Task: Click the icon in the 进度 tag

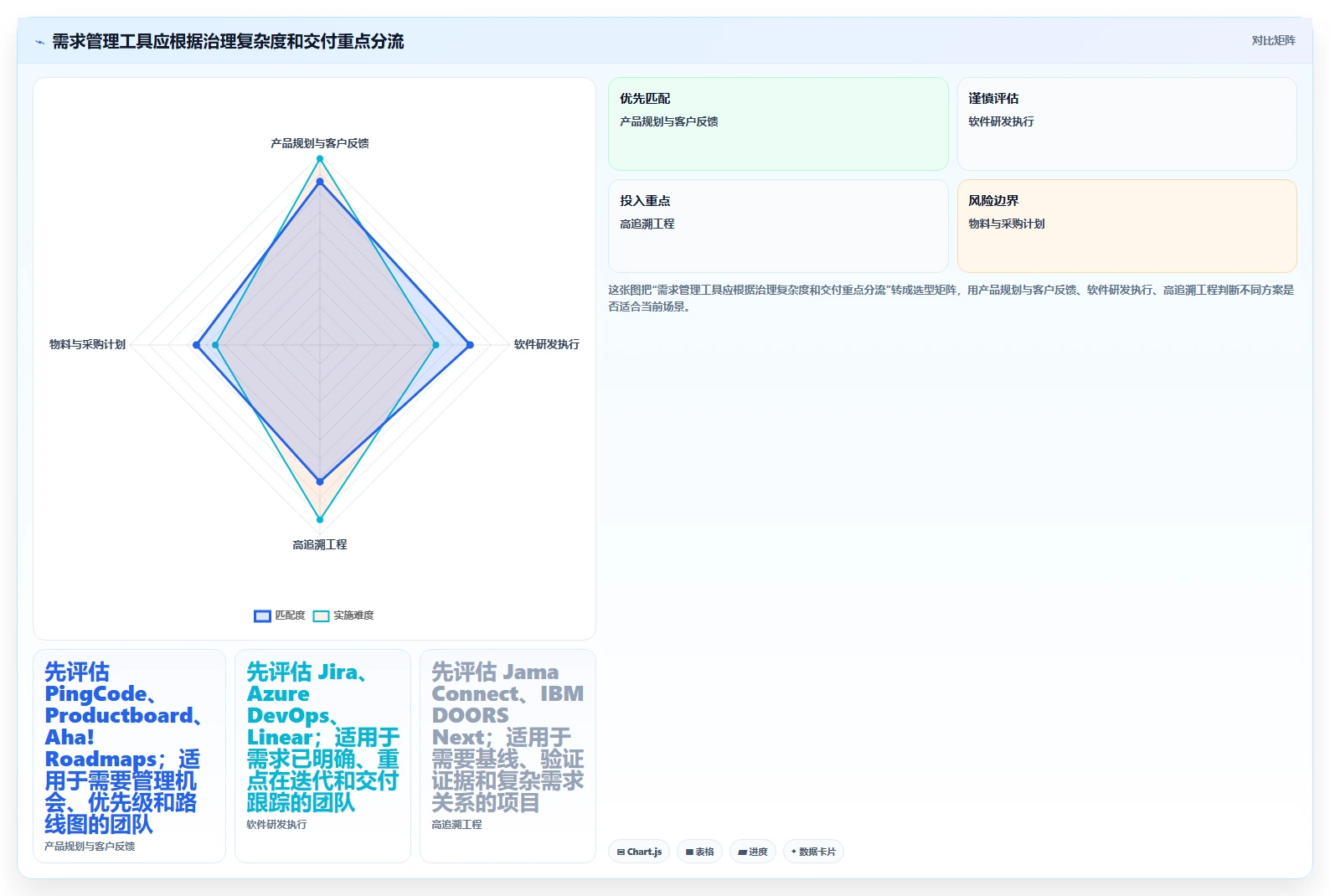Action: click(x=742, y=852)
